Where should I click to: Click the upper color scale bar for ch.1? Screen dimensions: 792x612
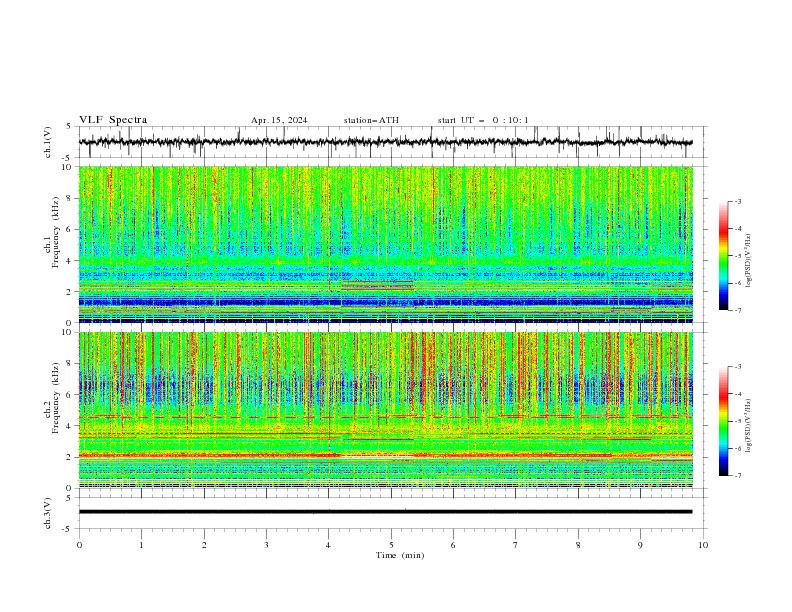click(723, 256)
